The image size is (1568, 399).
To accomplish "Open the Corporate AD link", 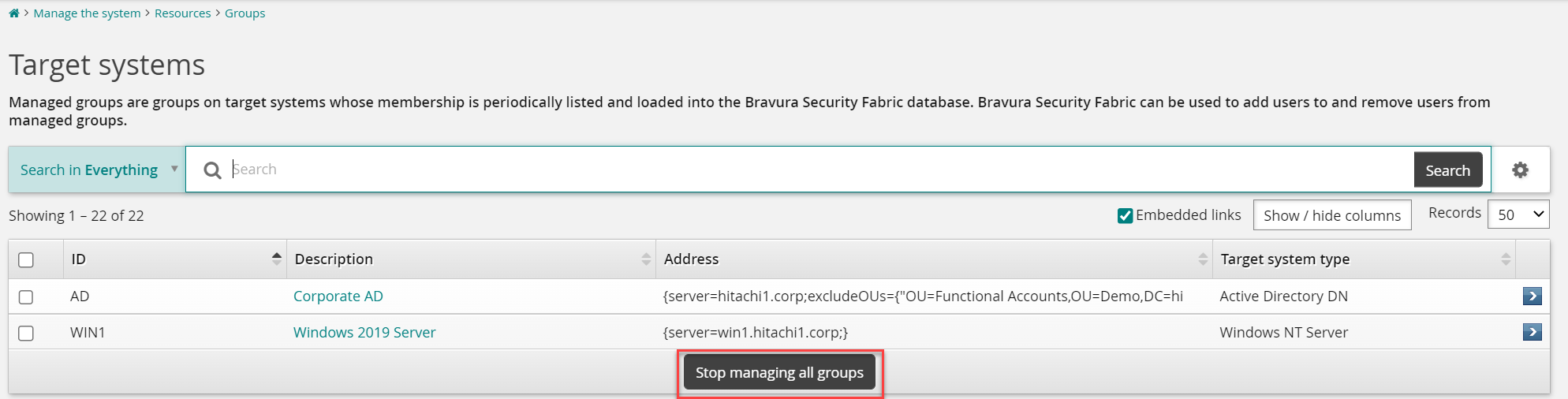I will click(338, 296).
